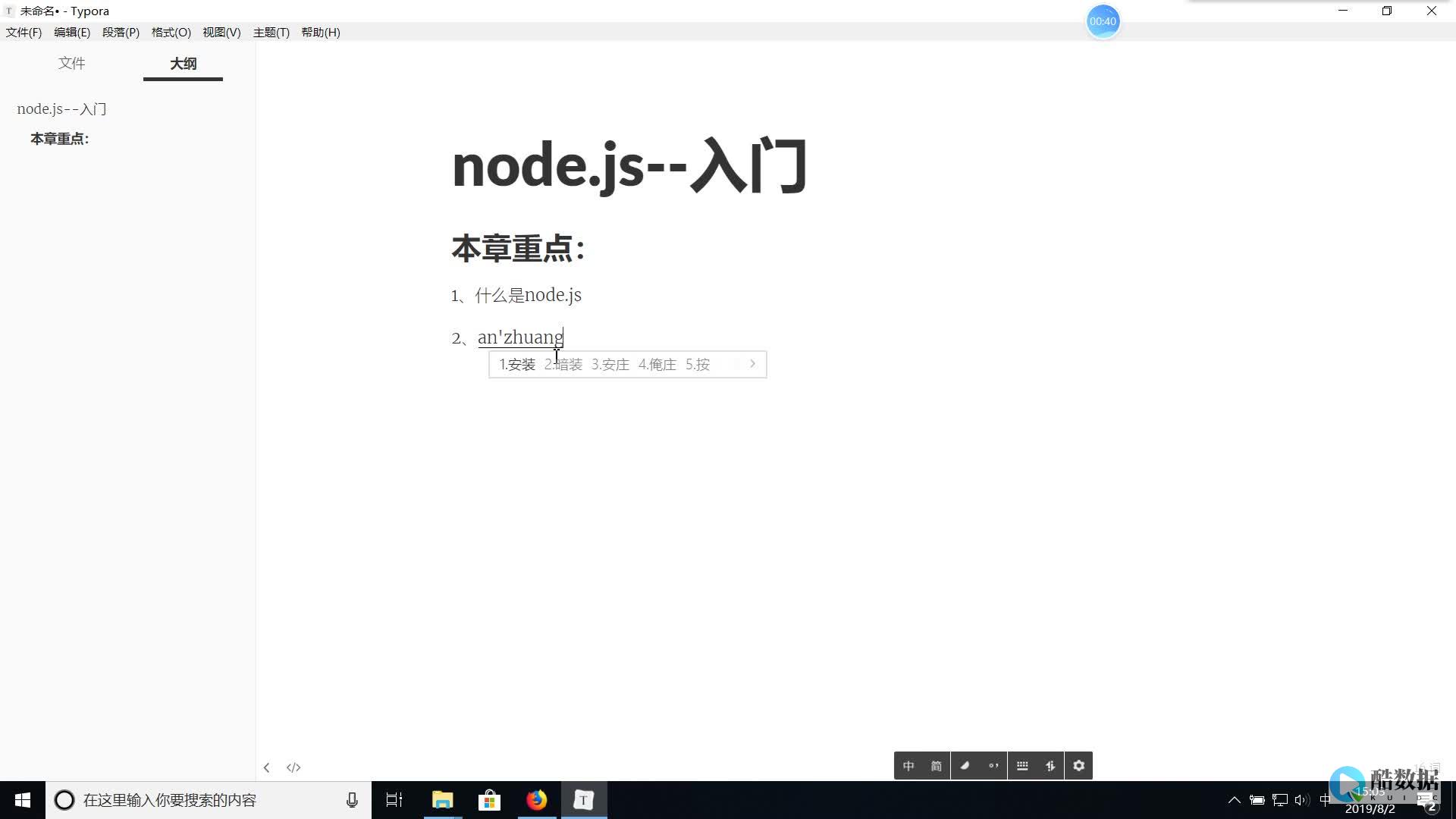
Task: Open the 视图(V) menu
Action: coord(221,32)
